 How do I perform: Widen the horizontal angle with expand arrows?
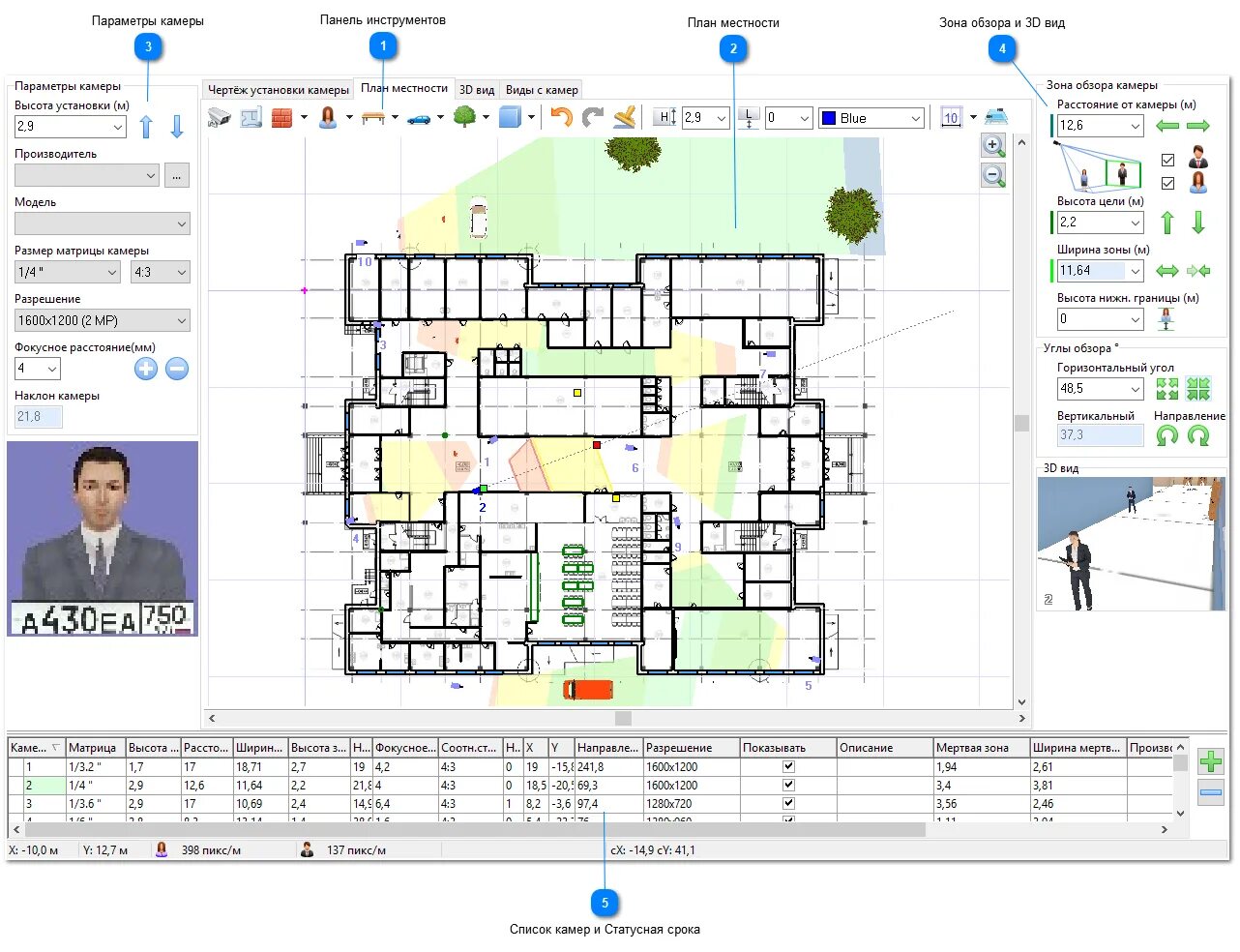pyautogui.click(x=1167, y=389)
